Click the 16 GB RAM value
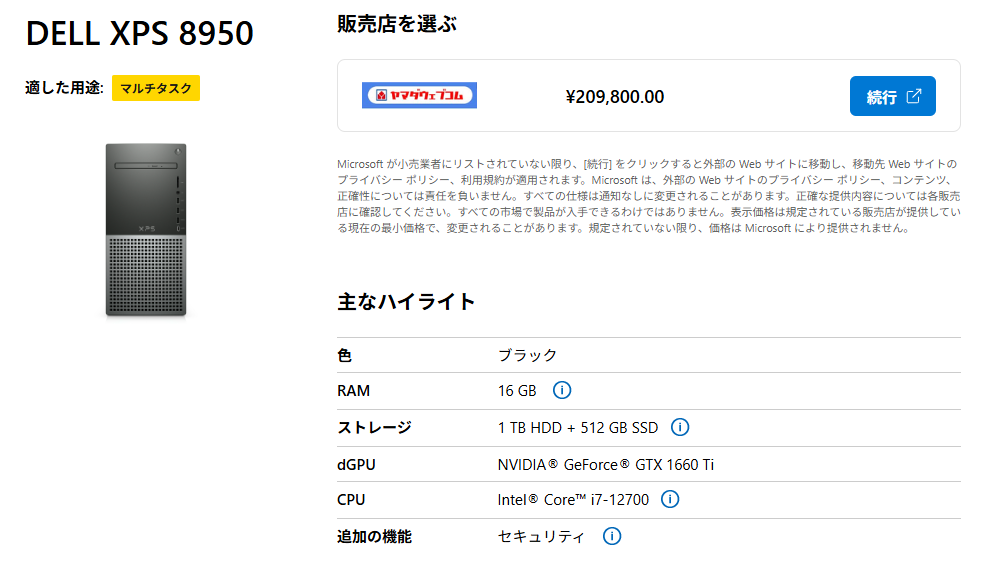 click(x=517, y=391)
